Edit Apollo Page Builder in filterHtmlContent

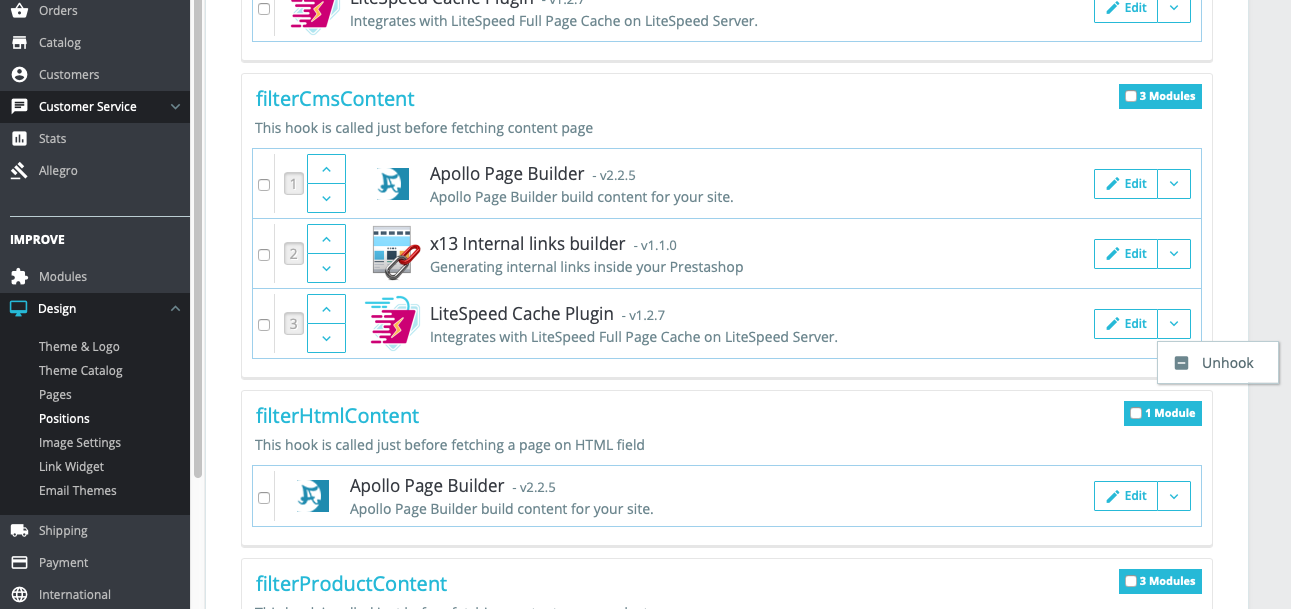pos(1126,496)
